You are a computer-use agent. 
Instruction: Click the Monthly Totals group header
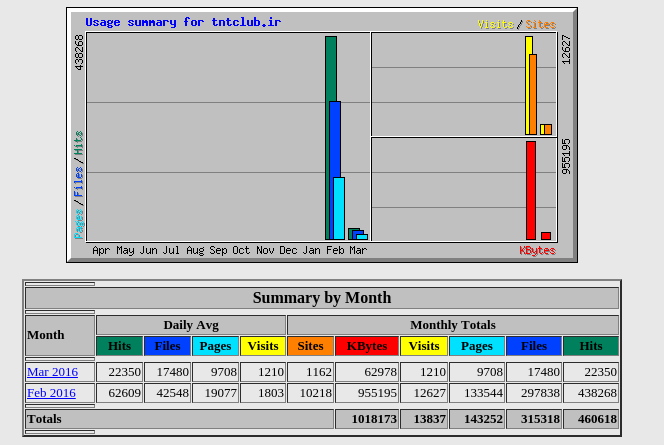click(x=452, y=325)
